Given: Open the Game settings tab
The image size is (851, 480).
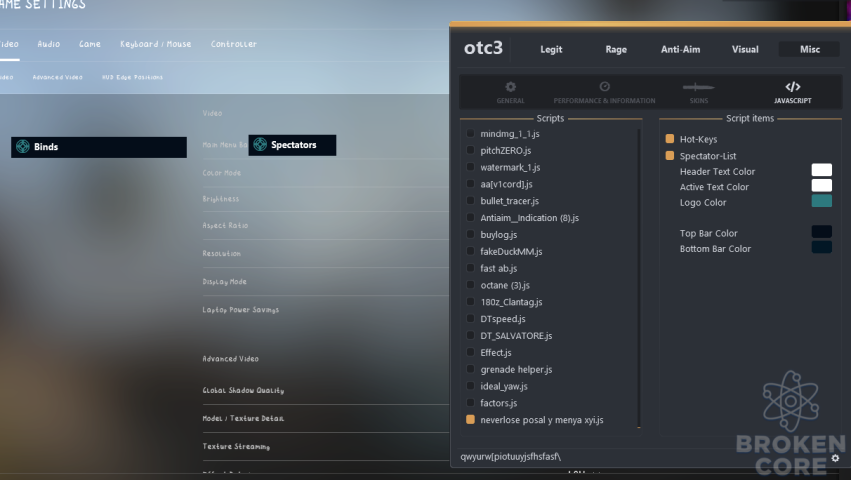Looking at the screenshot, I should [x=90, y=44].
